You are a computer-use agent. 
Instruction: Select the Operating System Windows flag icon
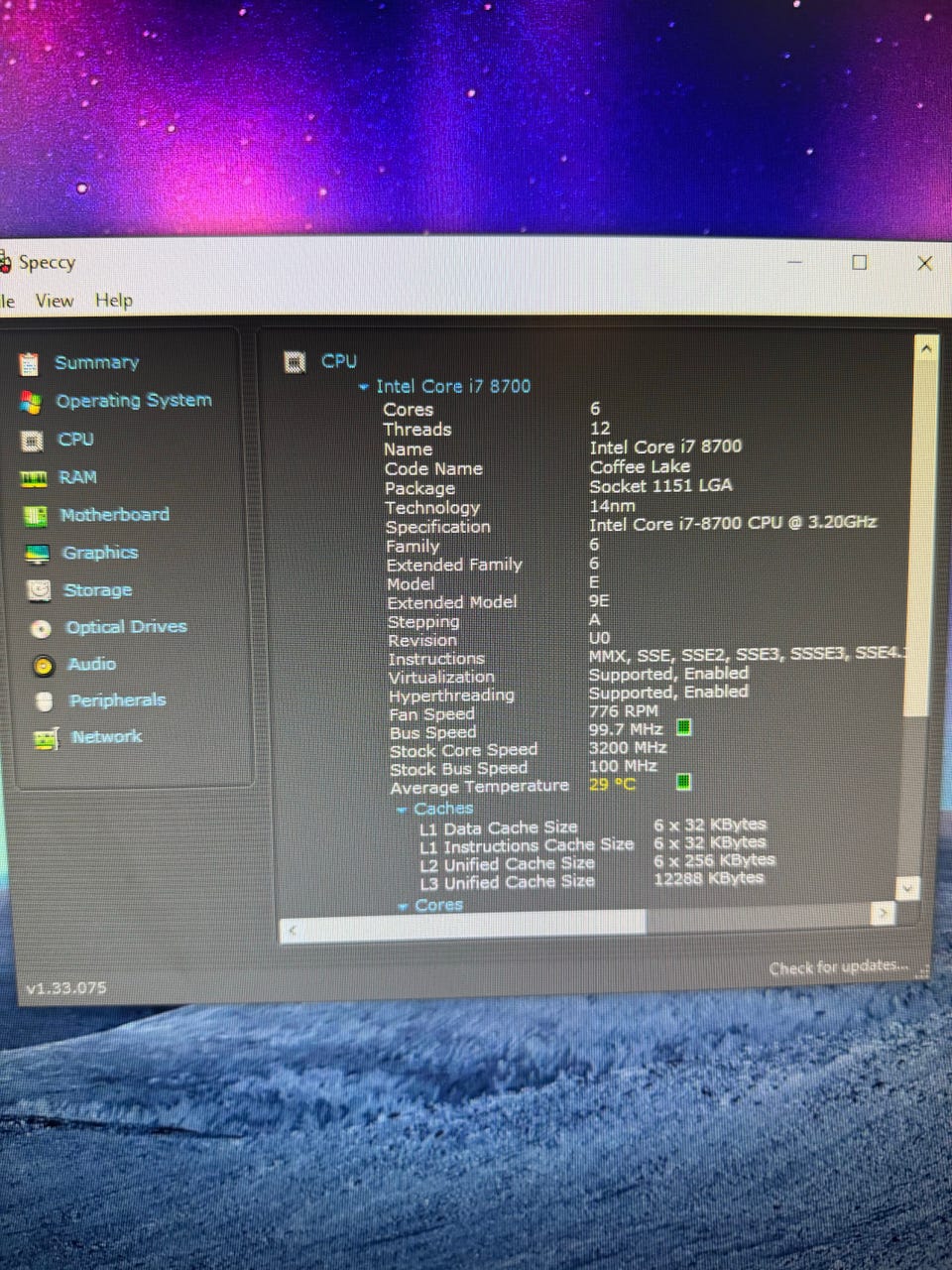pyautogui.click(x=31, y=402)
